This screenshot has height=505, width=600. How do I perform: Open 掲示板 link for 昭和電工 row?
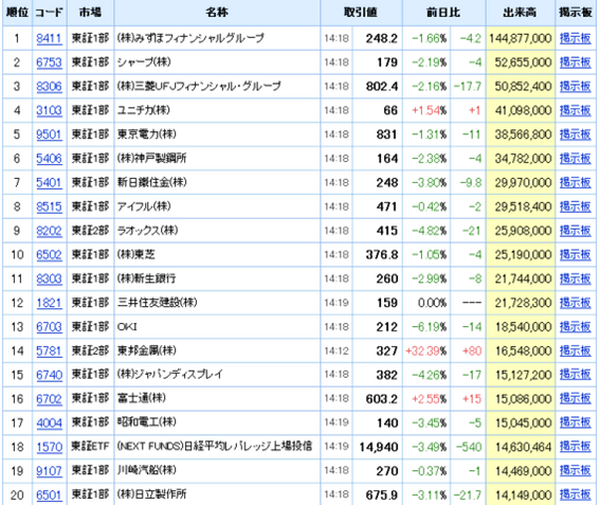tap(575, 423)
